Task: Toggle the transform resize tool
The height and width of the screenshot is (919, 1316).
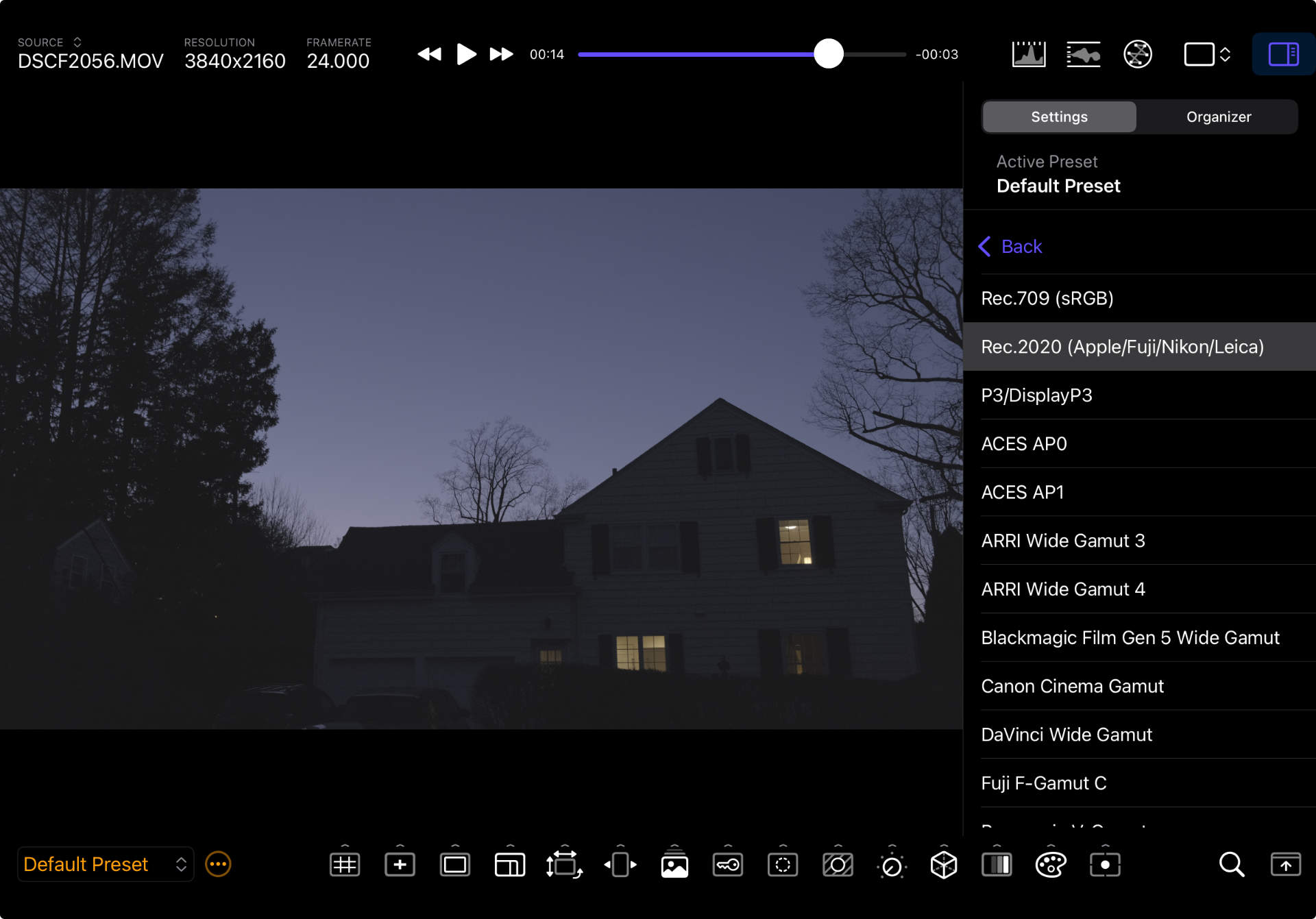Action: point(564,865)
